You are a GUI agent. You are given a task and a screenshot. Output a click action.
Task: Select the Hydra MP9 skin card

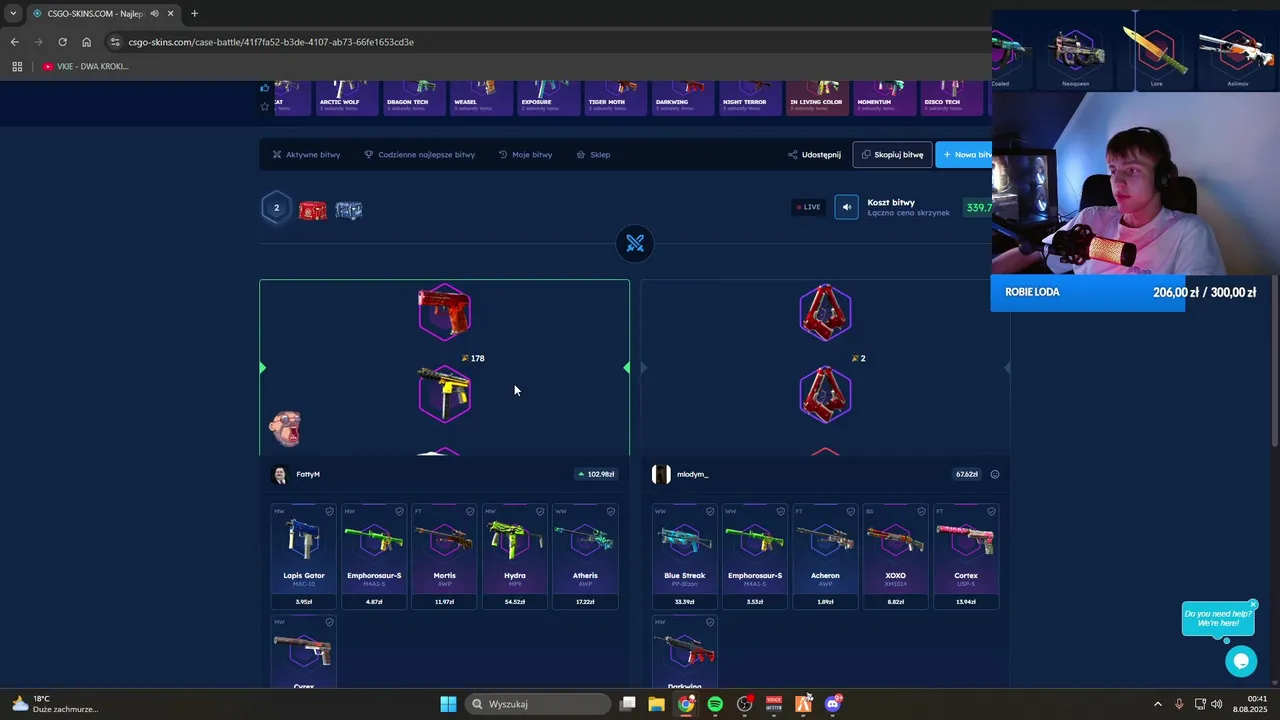(515, 556)
